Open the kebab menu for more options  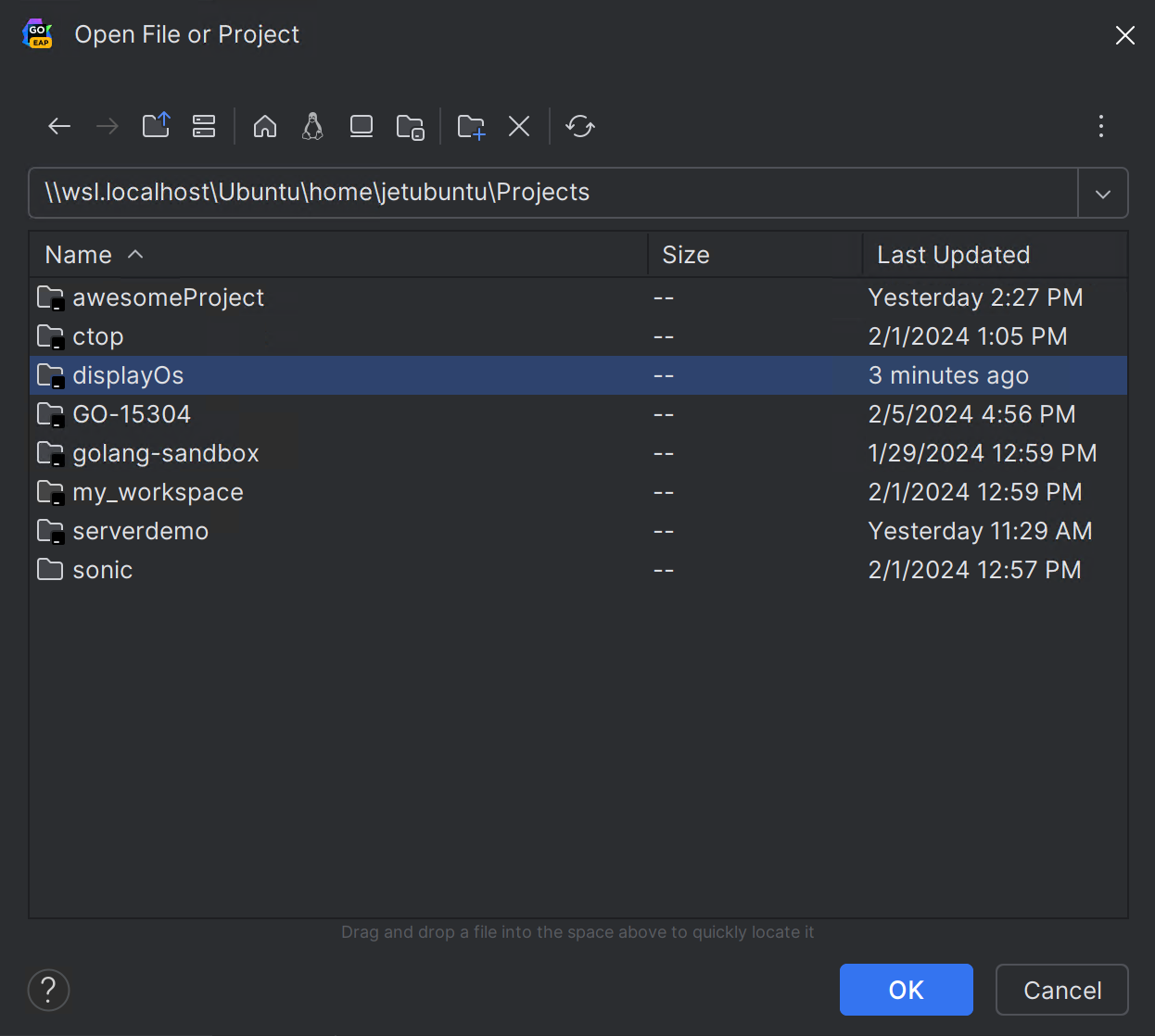(1100, 126)
